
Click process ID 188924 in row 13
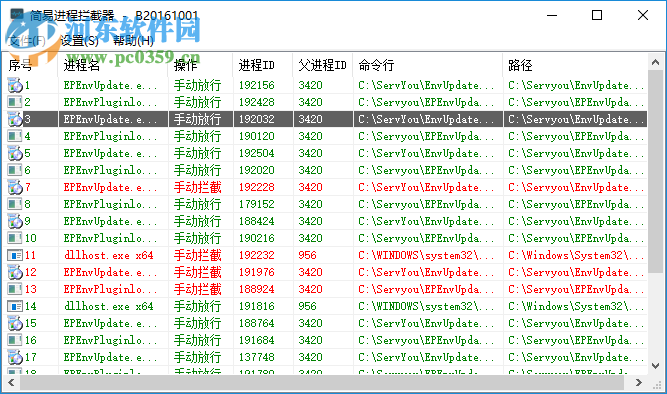point(257,289)
